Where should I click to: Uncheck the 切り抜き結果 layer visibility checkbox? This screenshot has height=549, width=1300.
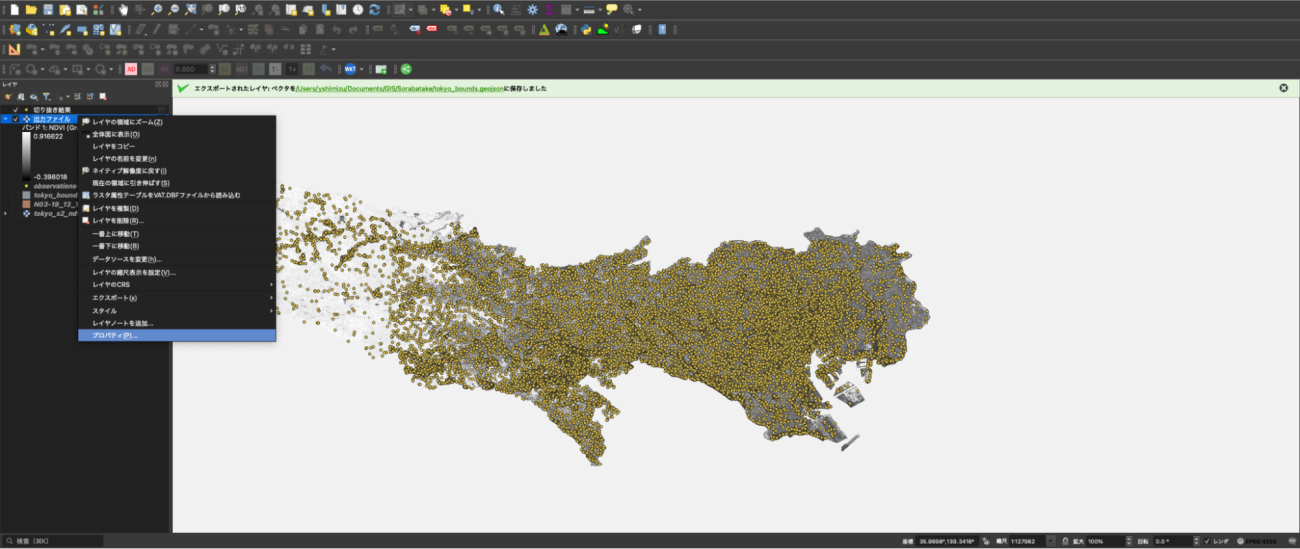16,109
